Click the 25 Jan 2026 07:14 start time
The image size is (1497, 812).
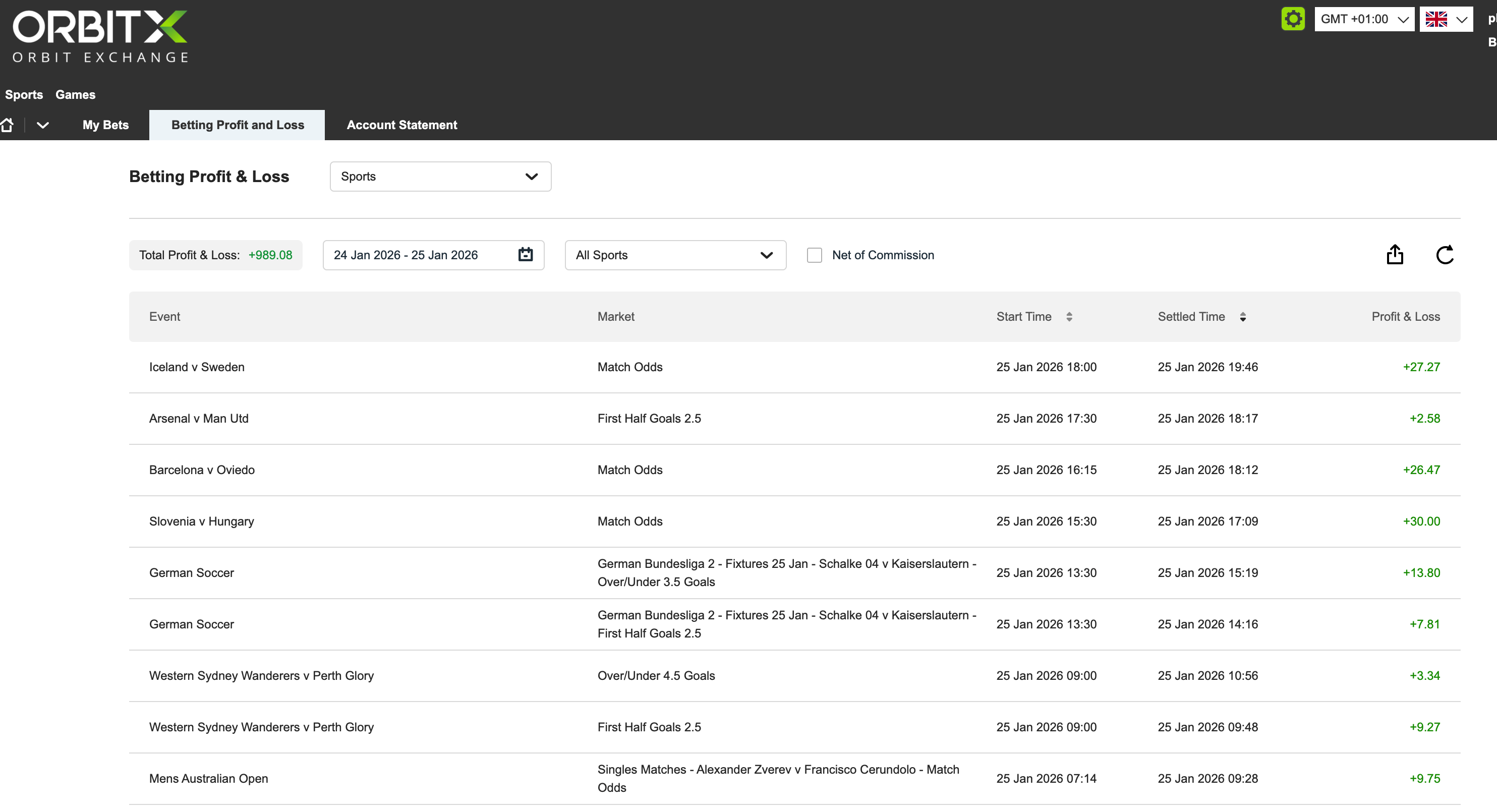(x=1047, y=779)
